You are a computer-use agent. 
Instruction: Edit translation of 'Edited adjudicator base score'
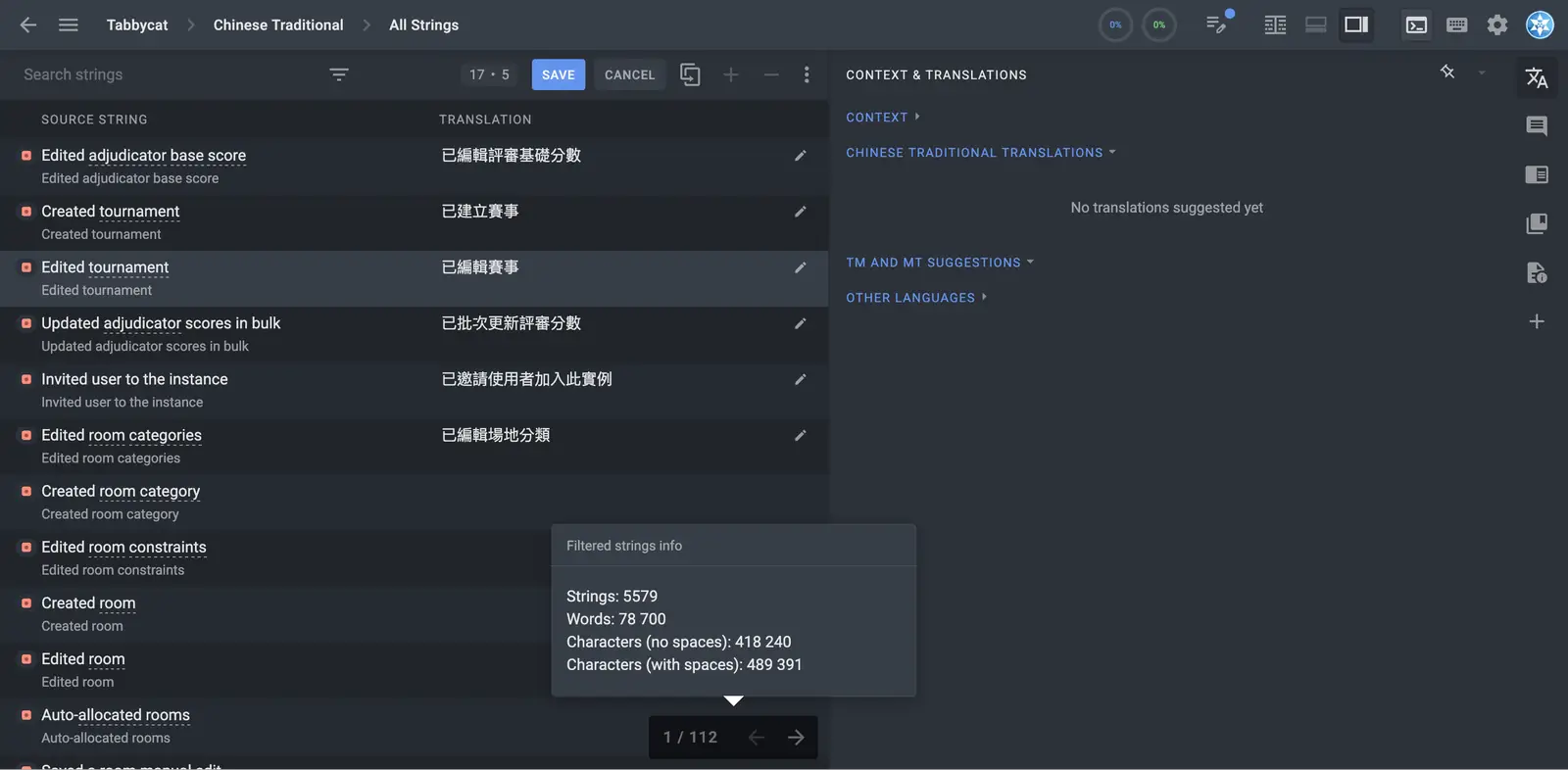coord(801,156)
